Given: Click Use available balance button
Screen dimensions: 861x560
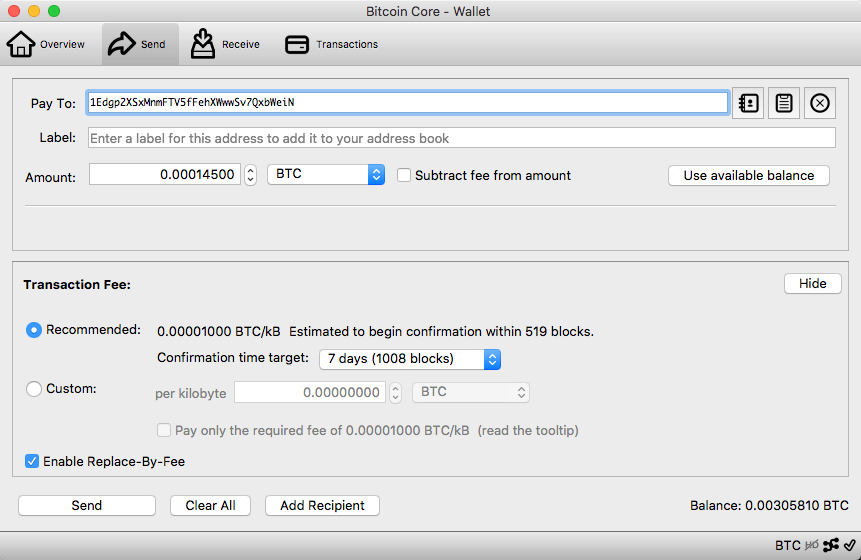Looking at the screenshot, I should tap(748, 176).
